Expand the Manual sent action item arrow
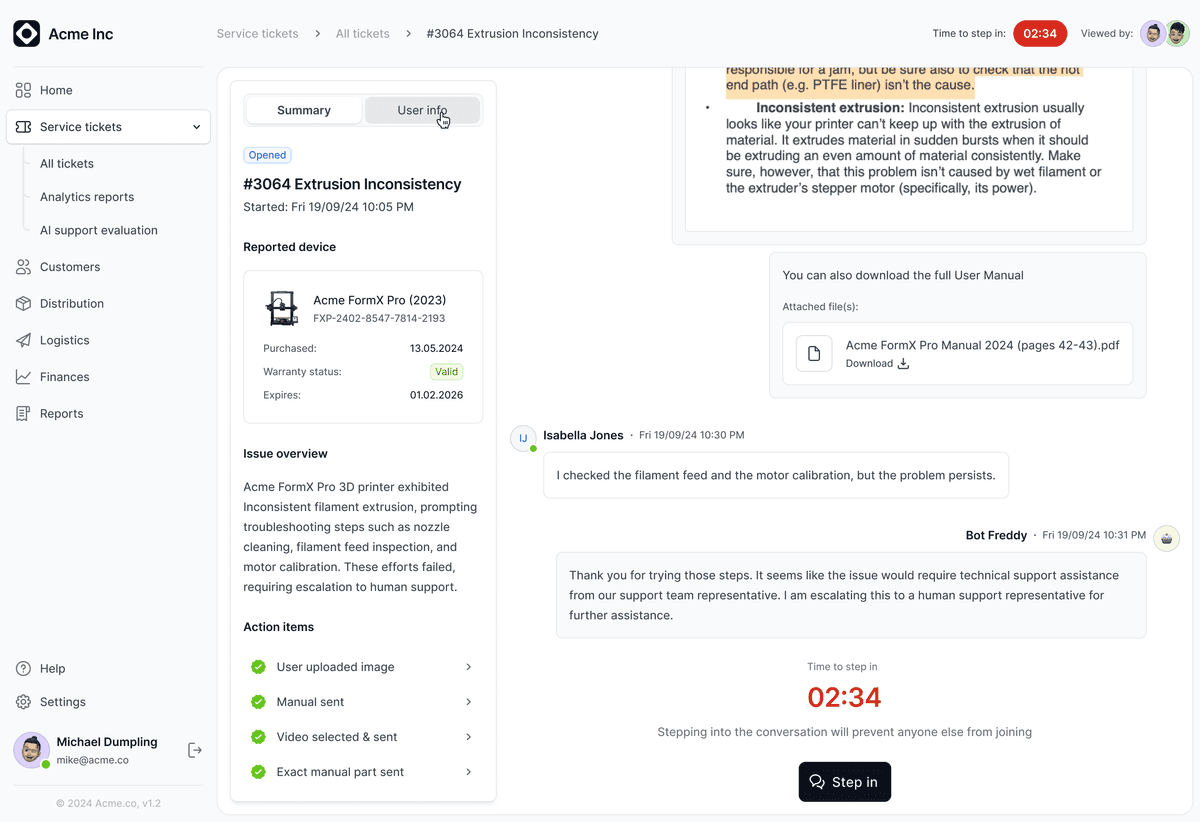 pos(468,702)
